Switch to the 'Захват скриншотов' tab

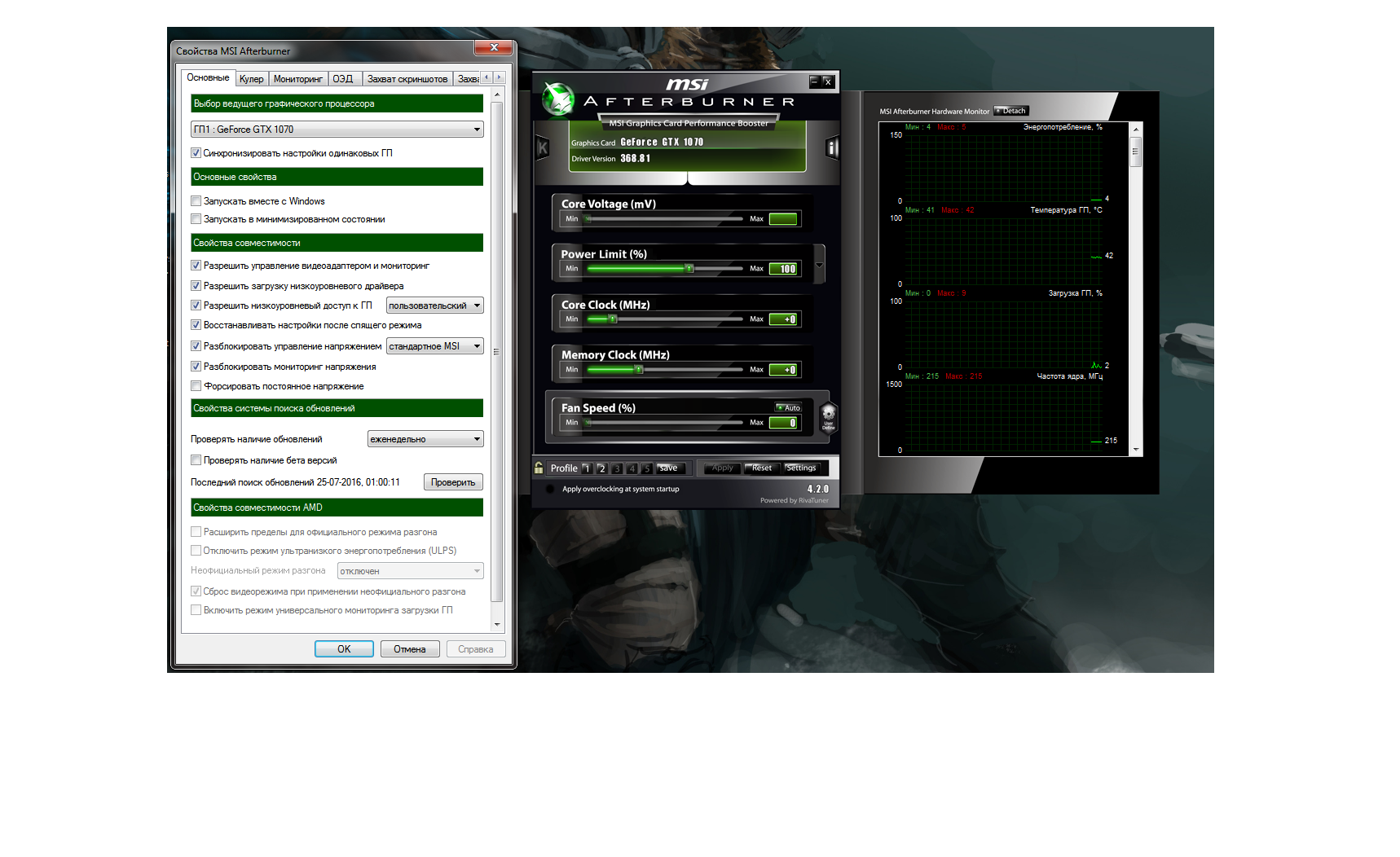pyautogui.click(x=407, y=79)
